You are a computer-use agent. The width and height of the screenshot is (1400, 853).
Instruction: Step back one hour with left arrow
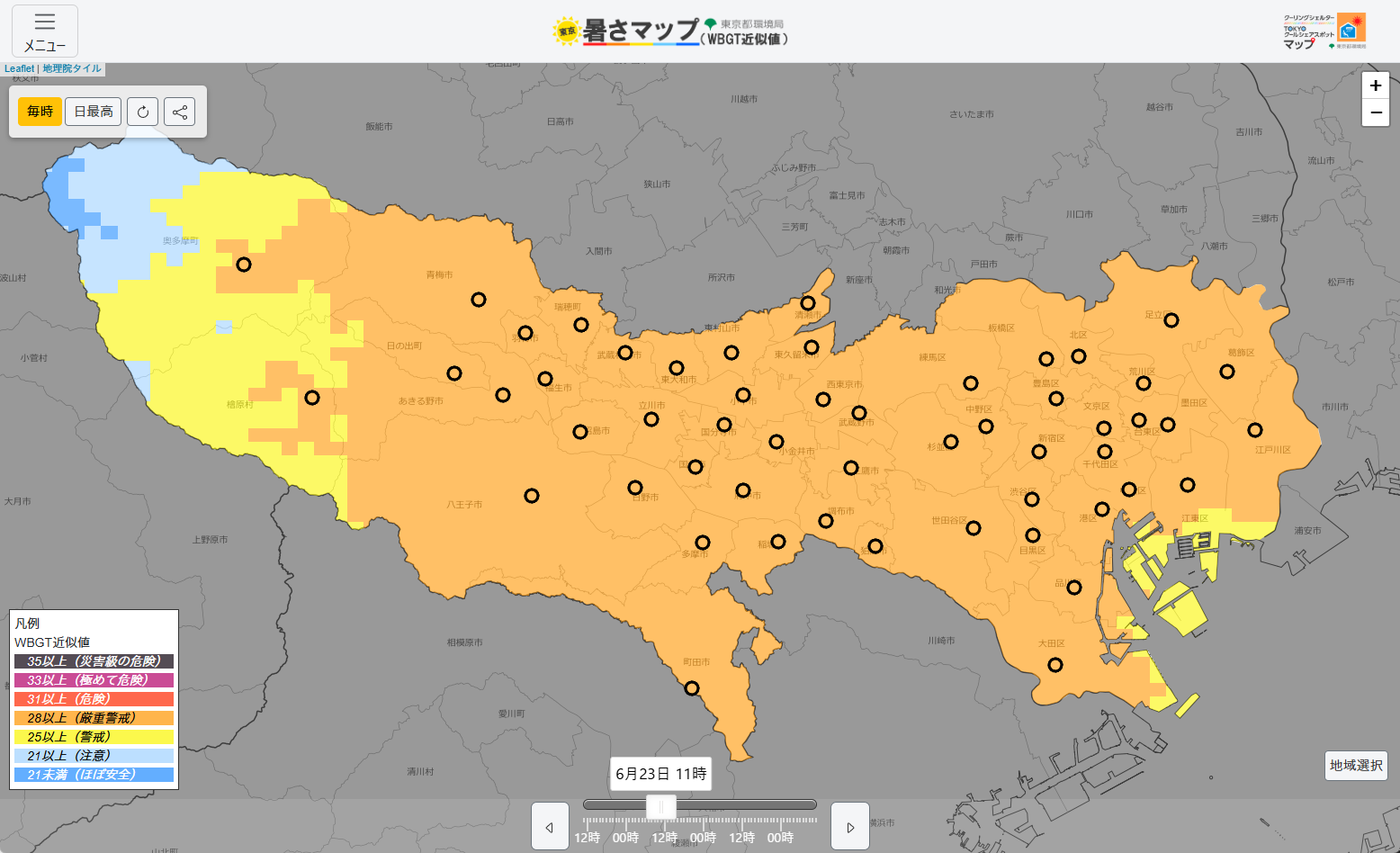pos(550,826)
